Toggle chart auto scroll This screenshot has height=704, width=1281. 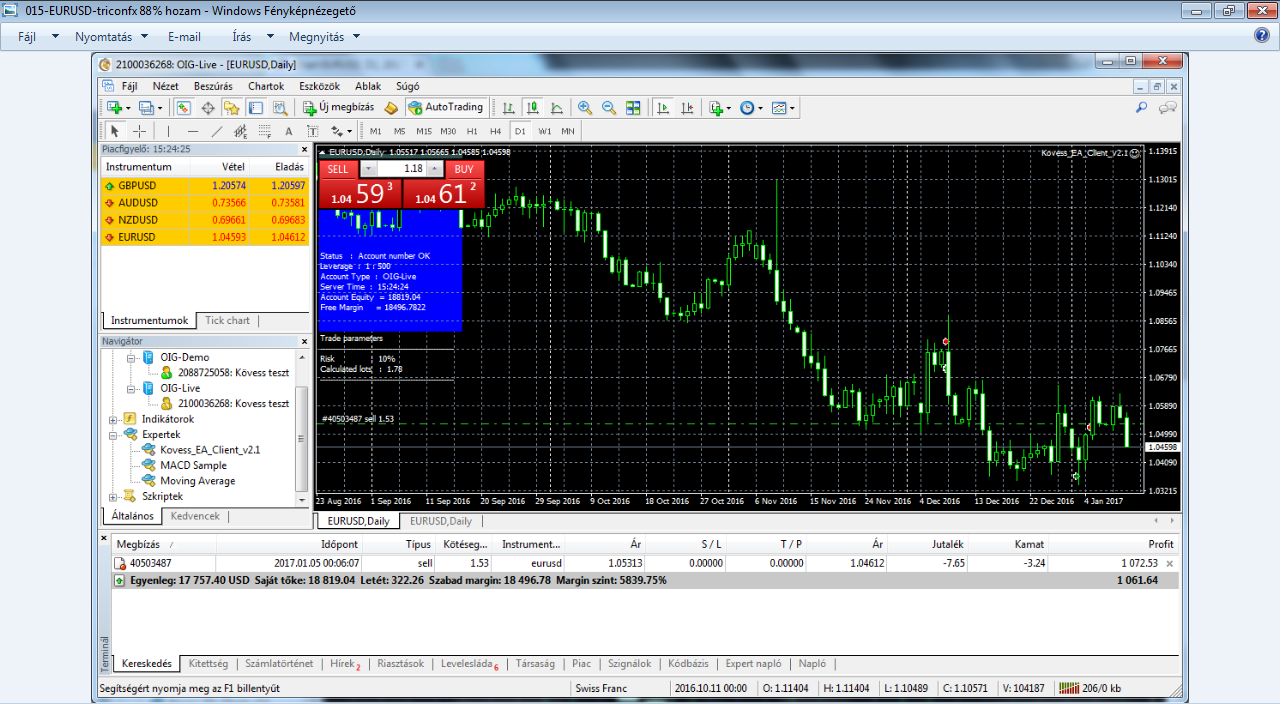[x=662, y=108]
